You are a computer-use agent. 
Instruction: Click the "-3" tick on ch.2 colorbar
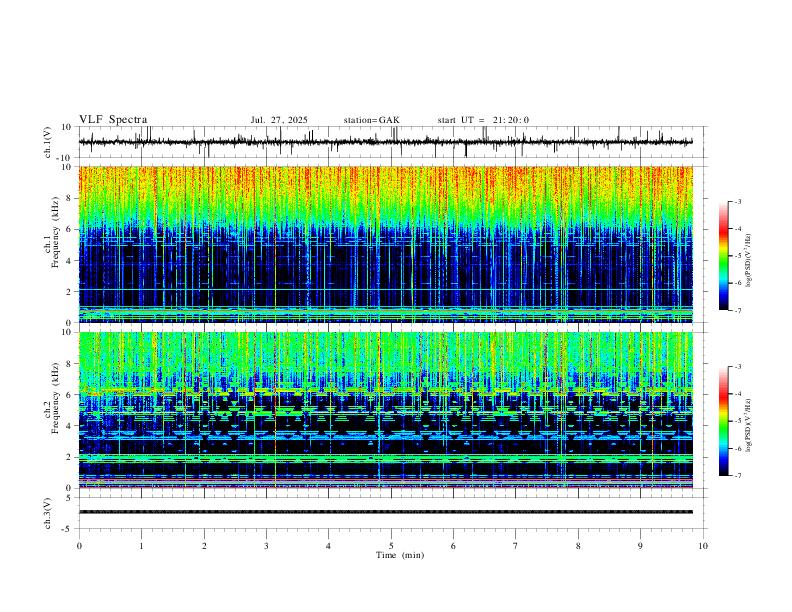(x=737, y=367)
